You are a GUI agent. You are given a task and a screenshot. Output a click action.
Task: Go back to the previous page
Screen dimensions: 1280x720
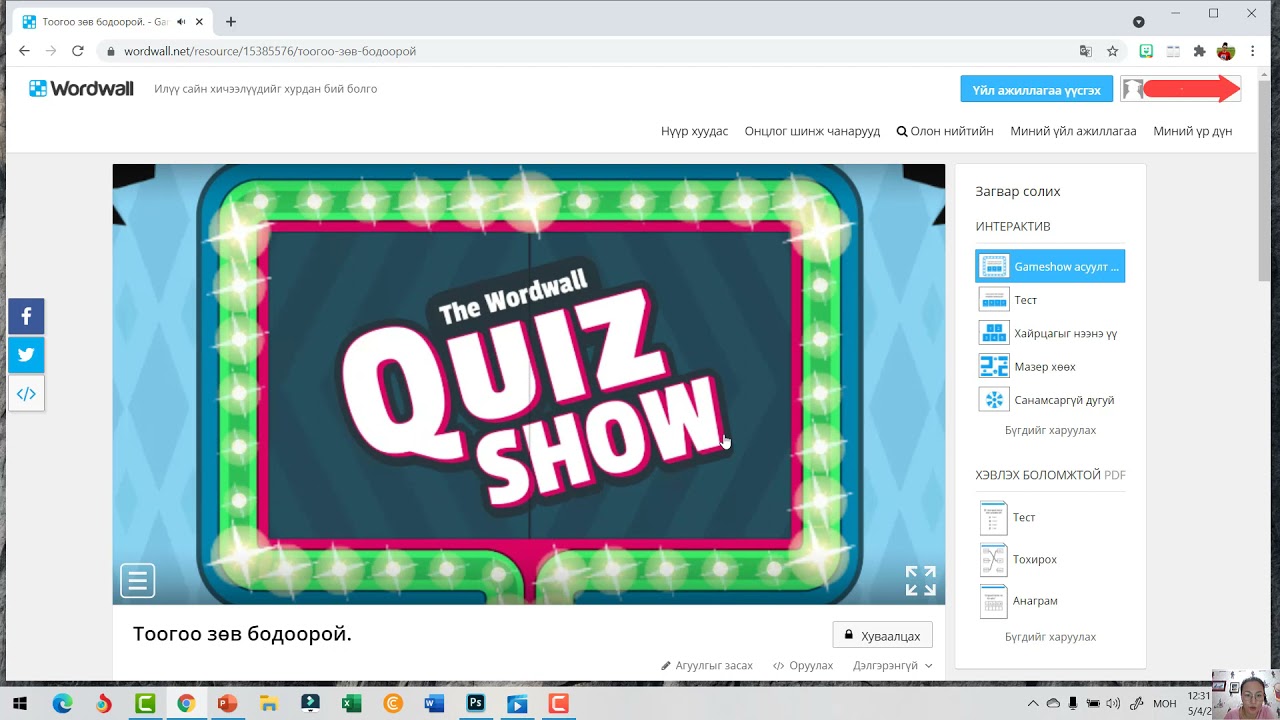24,51
